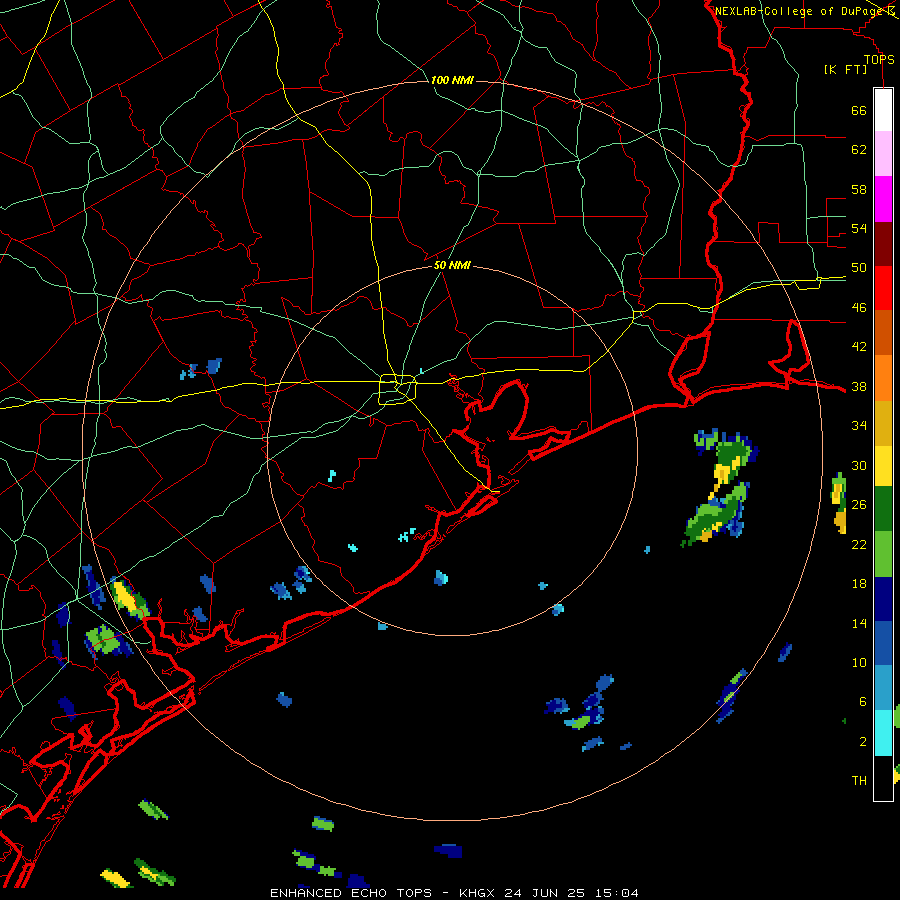Click the bright red legend swatch
The height and width of the screenshot is (900, 900).
[883, 288]
